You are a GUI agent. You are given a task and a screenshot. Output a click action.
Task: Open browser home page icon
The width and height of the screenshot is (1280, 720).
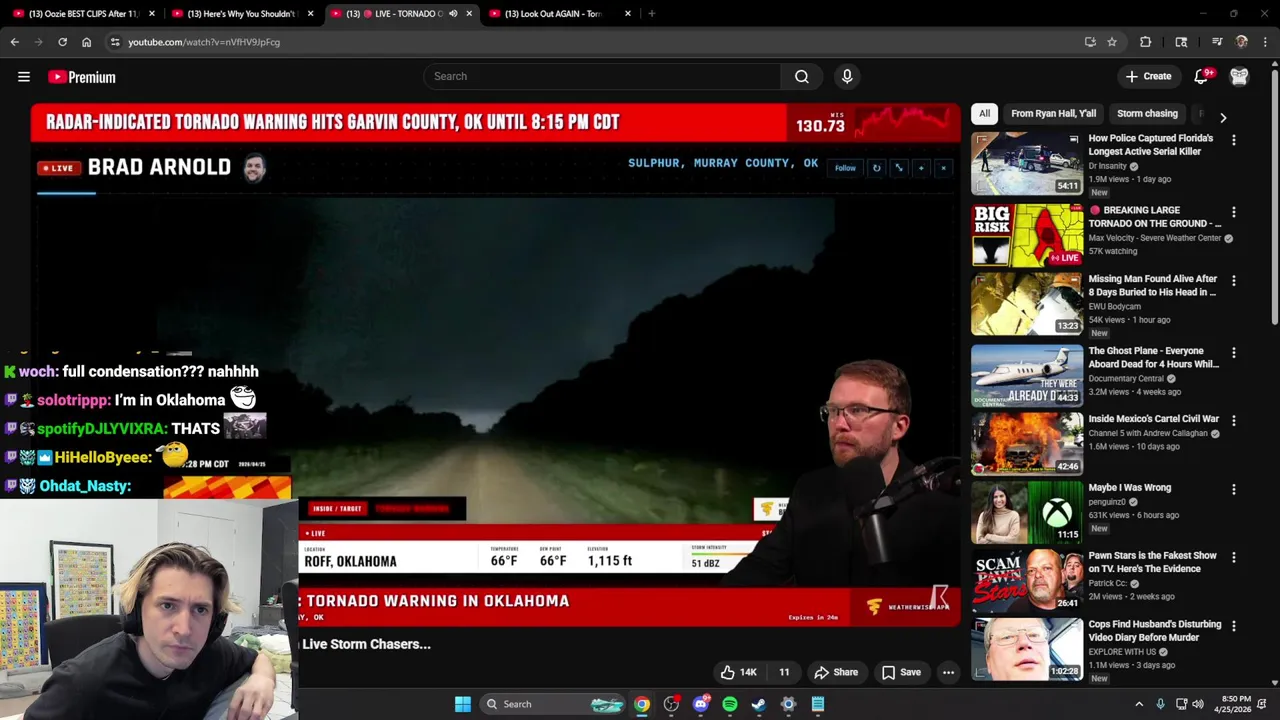tap(86, 42)
